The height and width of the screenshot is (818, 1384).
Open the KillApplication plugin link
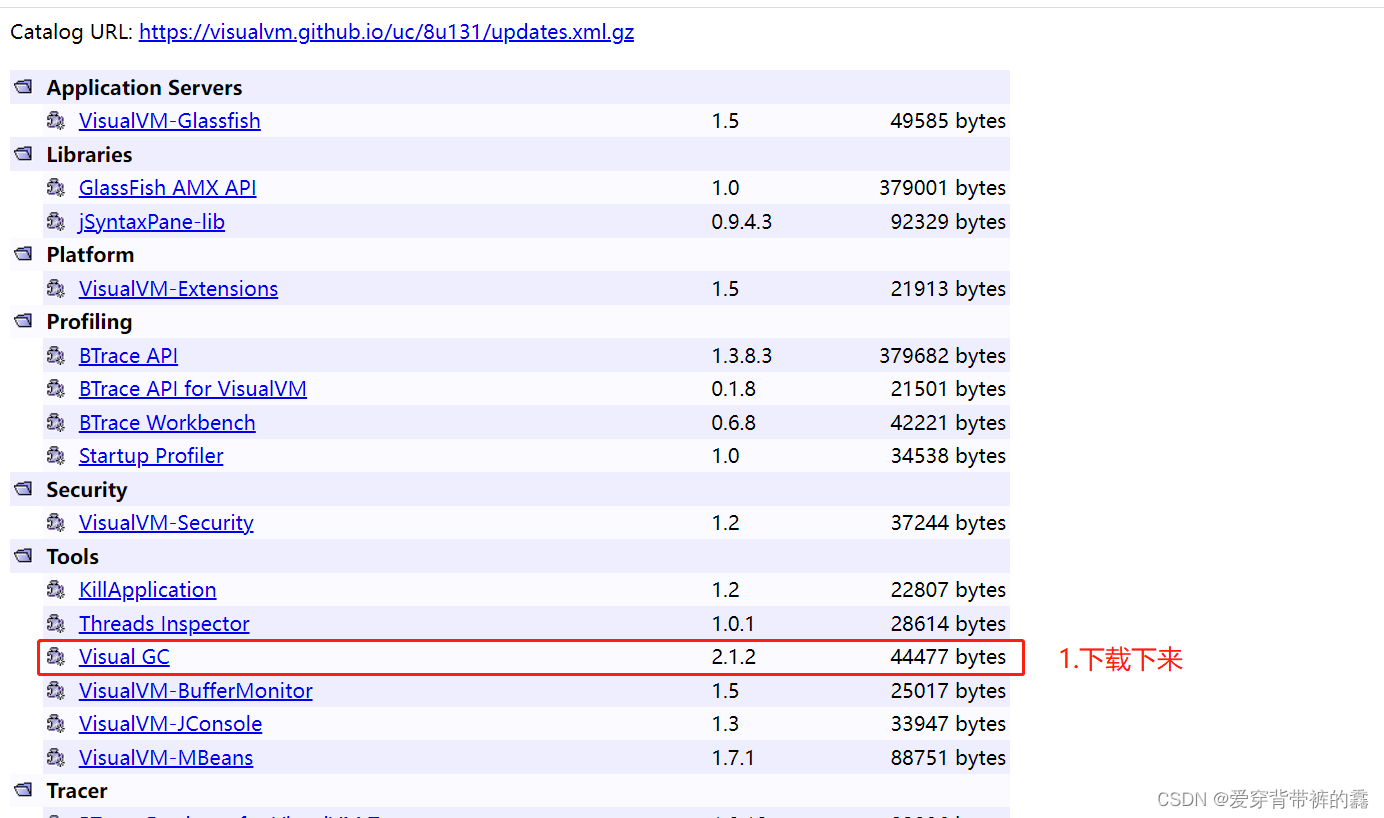tap(148, 590)
